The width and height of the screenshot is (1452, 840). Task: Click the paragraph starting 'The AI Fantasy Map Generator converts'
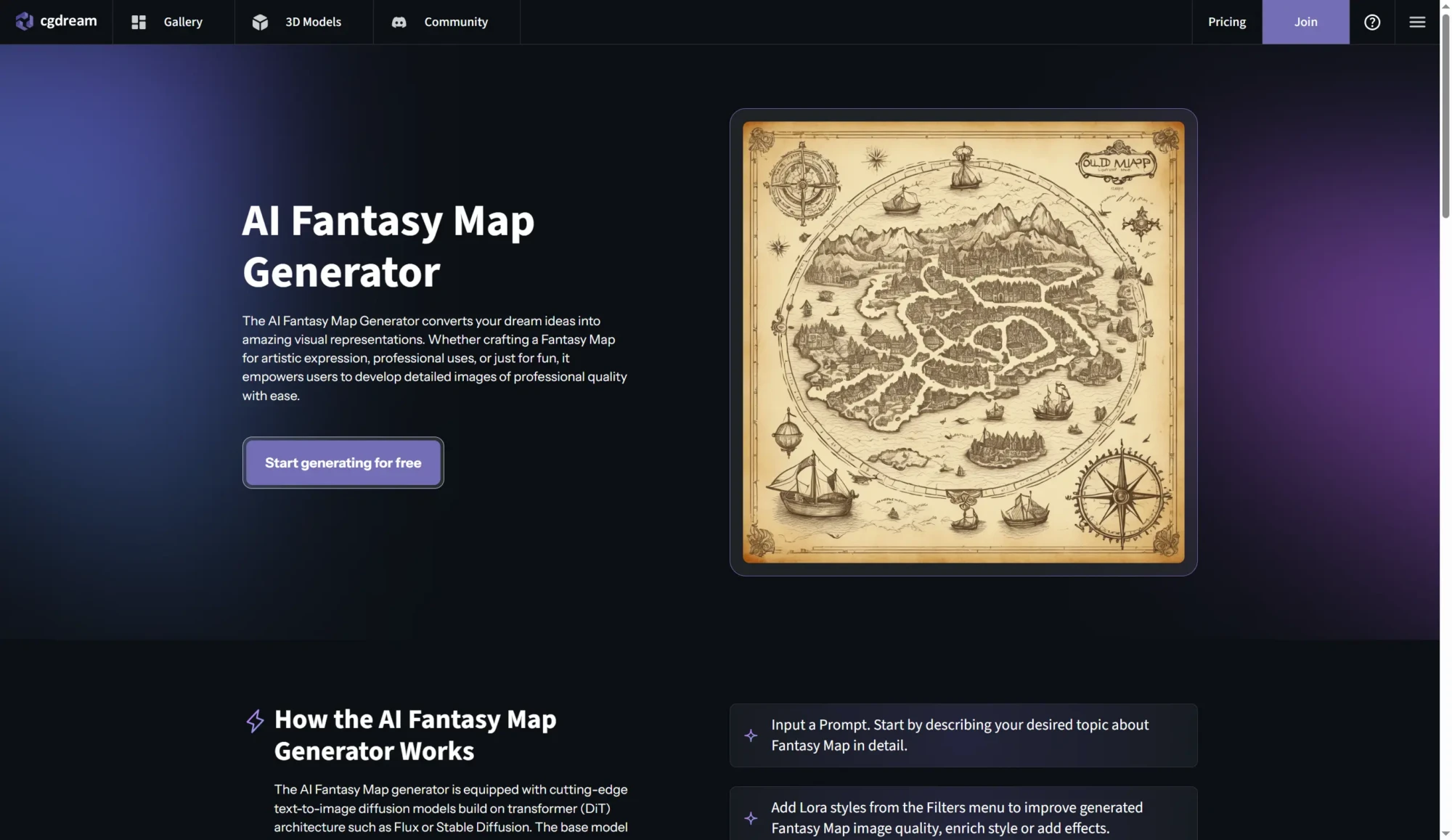tap(435, 358)
